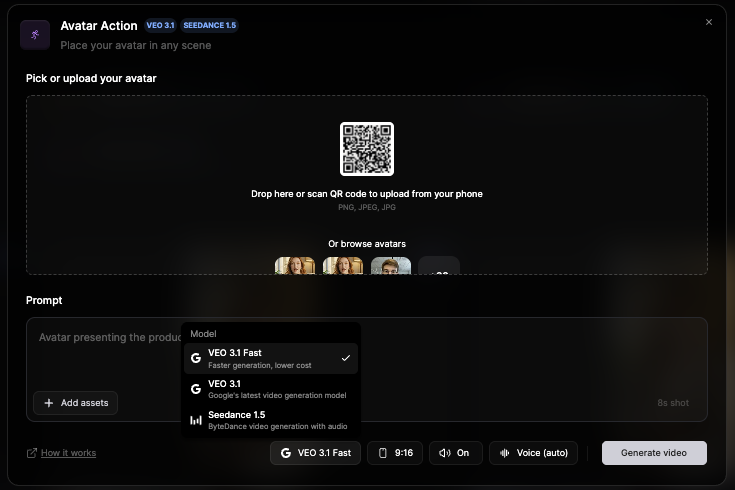Screen dimensions: 735x490
Task: Select the first woman avatar thumbnail
Action: [295, 265]
